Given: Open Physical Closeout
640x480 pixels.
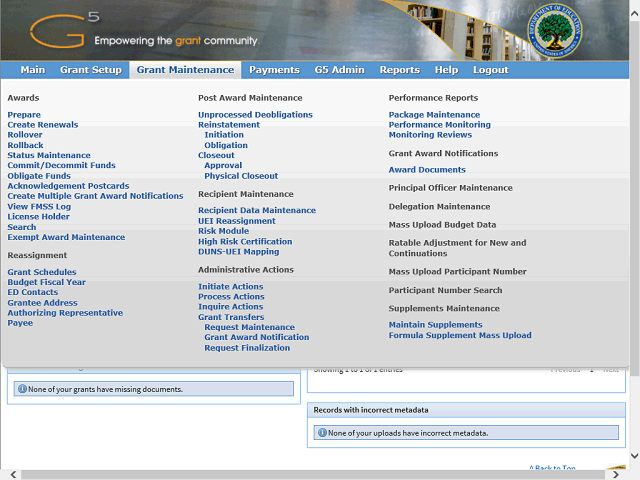Looking at the screenshot, I should pyautogui.click(x=241, y=176).
